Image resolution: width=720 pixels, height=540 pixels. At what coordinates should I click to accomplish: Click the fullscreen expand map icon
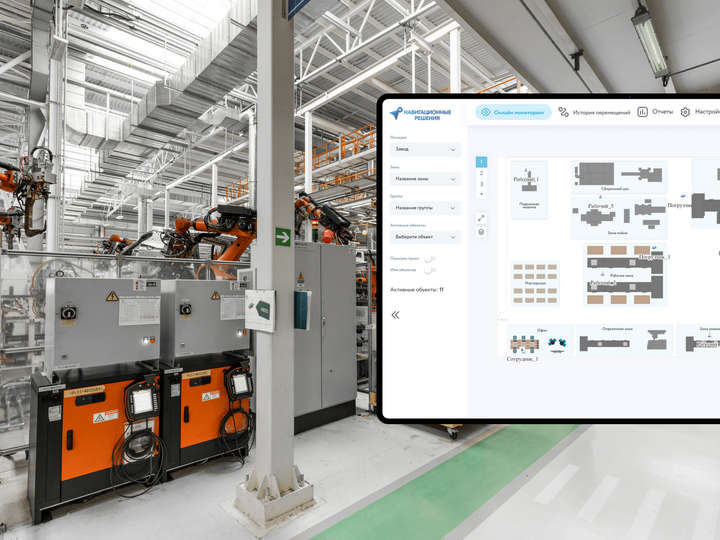(x=481, y=217)
